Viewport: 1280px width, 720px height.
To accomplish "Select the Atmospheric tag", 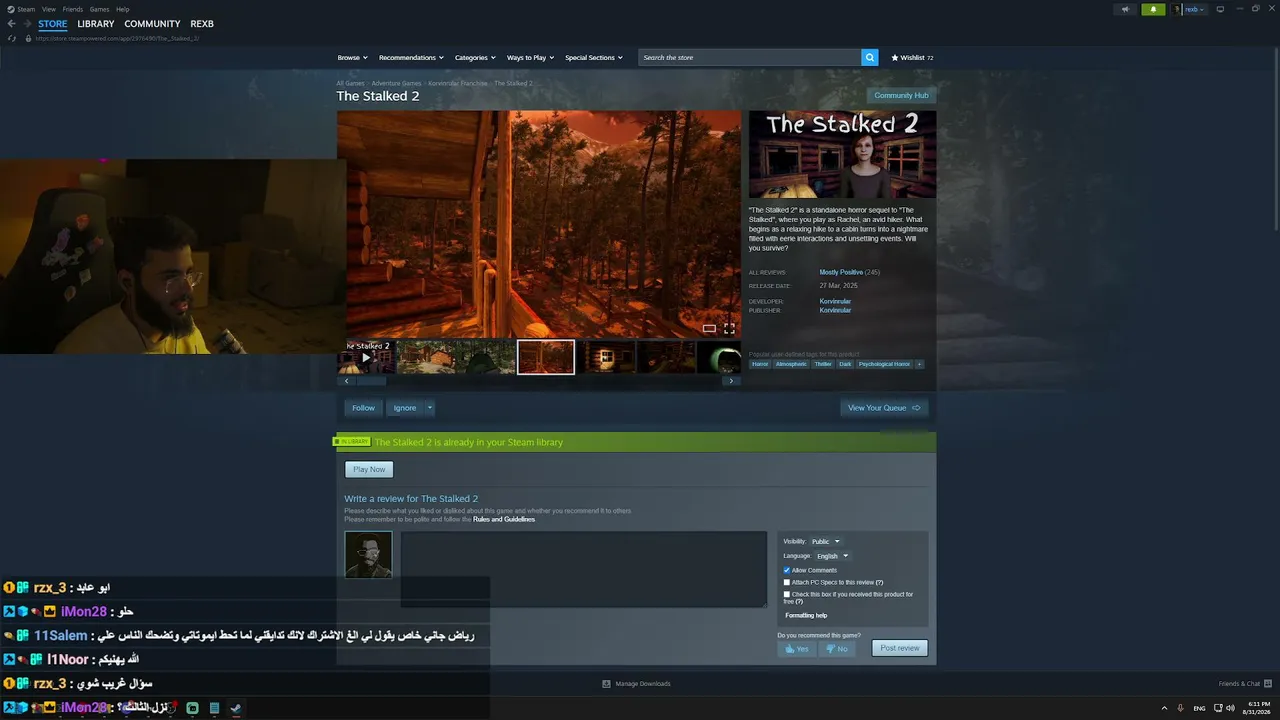I will 791,364.
